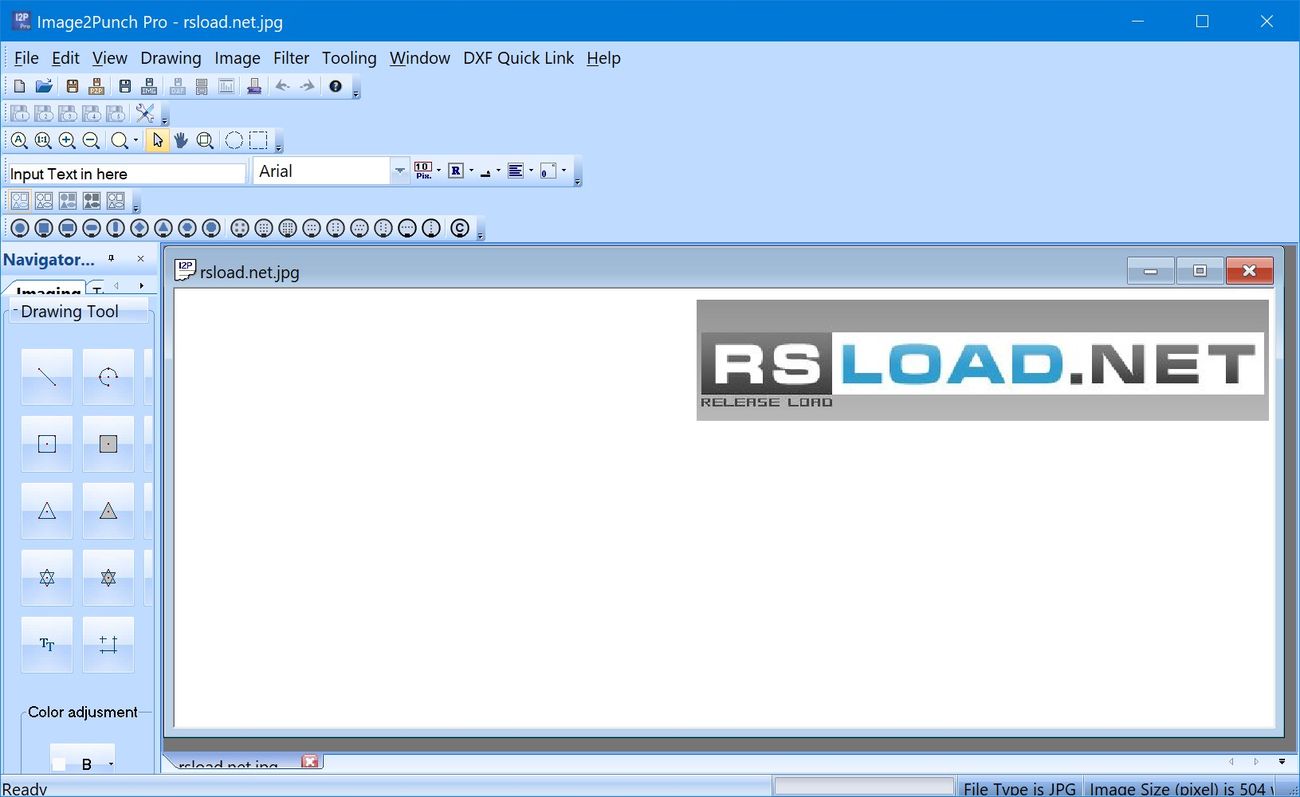Select the filled star drawing tool

click(108, 578)
